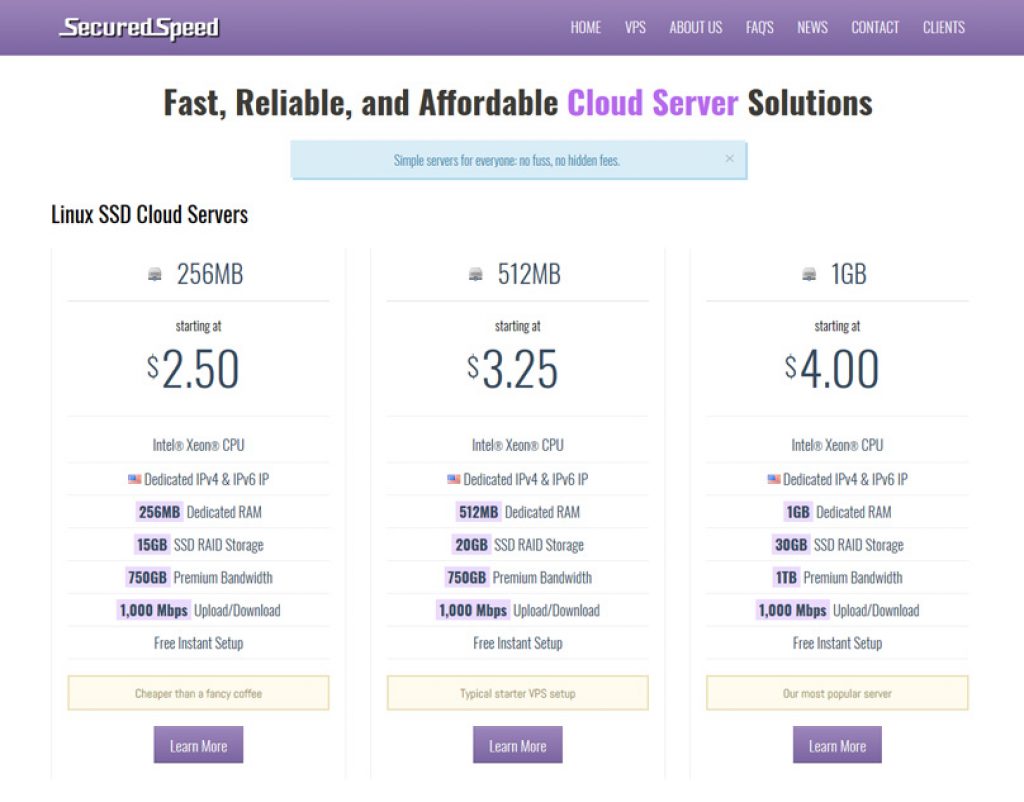
Task: Click server icon beside 1GB heading
Action: pyautogui.click(x=808, y=274)
